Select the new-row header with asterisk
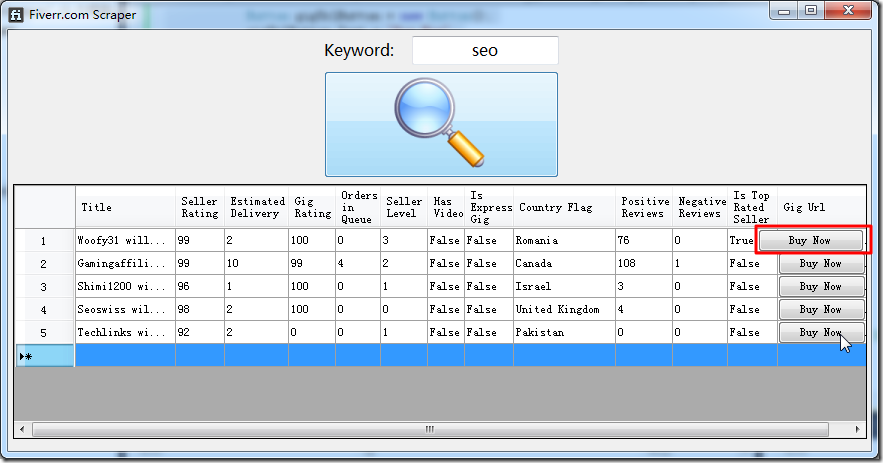The width and height of the screenshot is (883, 463). click(44, 356)
